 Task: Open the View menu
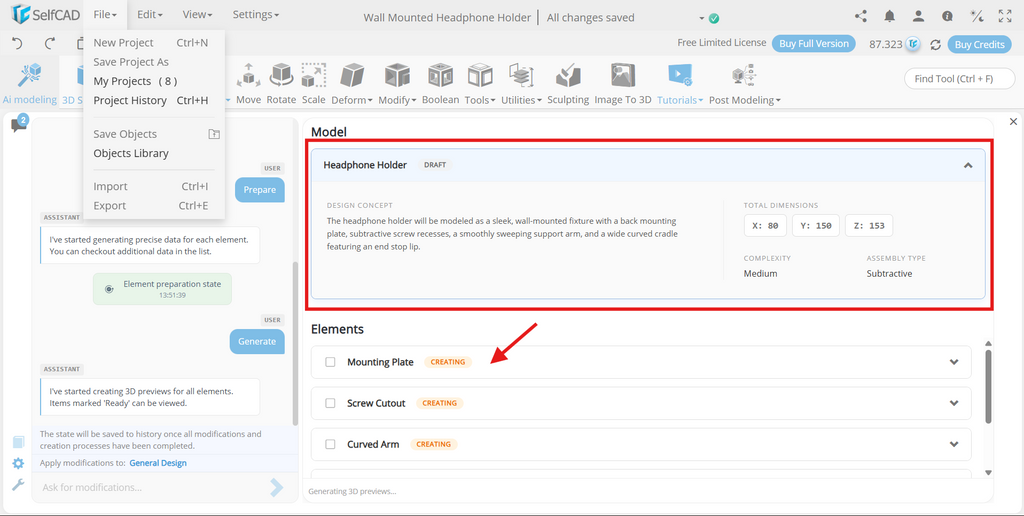click(x=197, y=14)
